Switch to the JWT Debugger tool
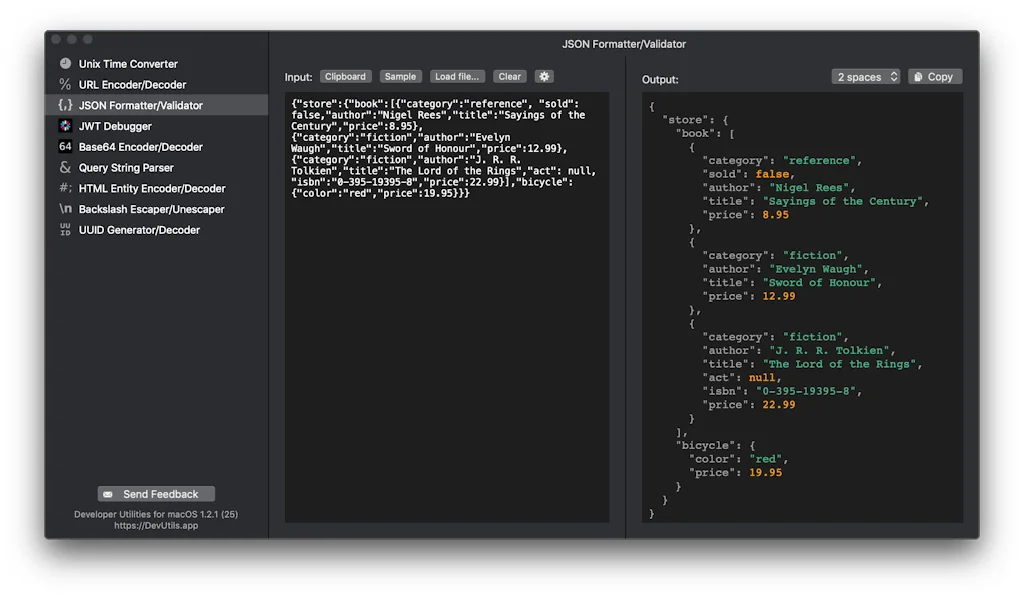The height and width of the screenshot is (598, 1024). pos(115,125)
